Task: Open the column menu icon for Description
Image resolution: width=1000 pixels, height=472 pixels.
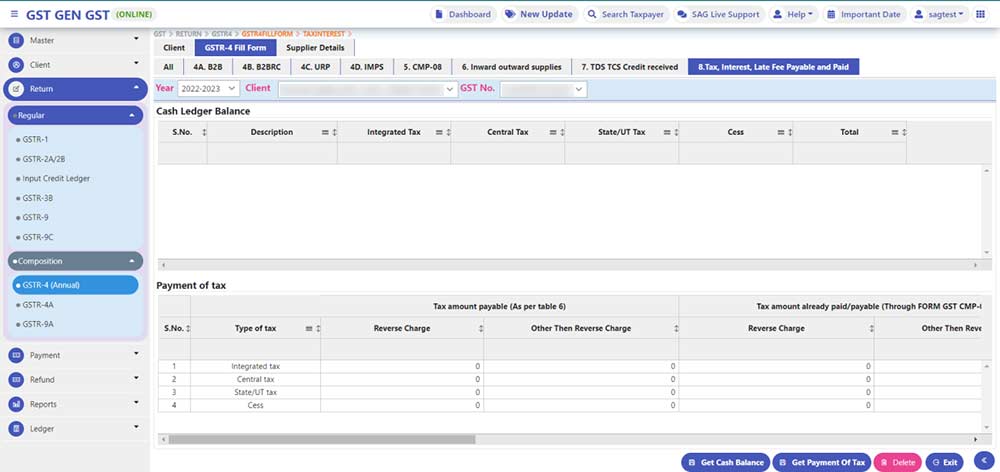Action: click(x=324, y=132)
